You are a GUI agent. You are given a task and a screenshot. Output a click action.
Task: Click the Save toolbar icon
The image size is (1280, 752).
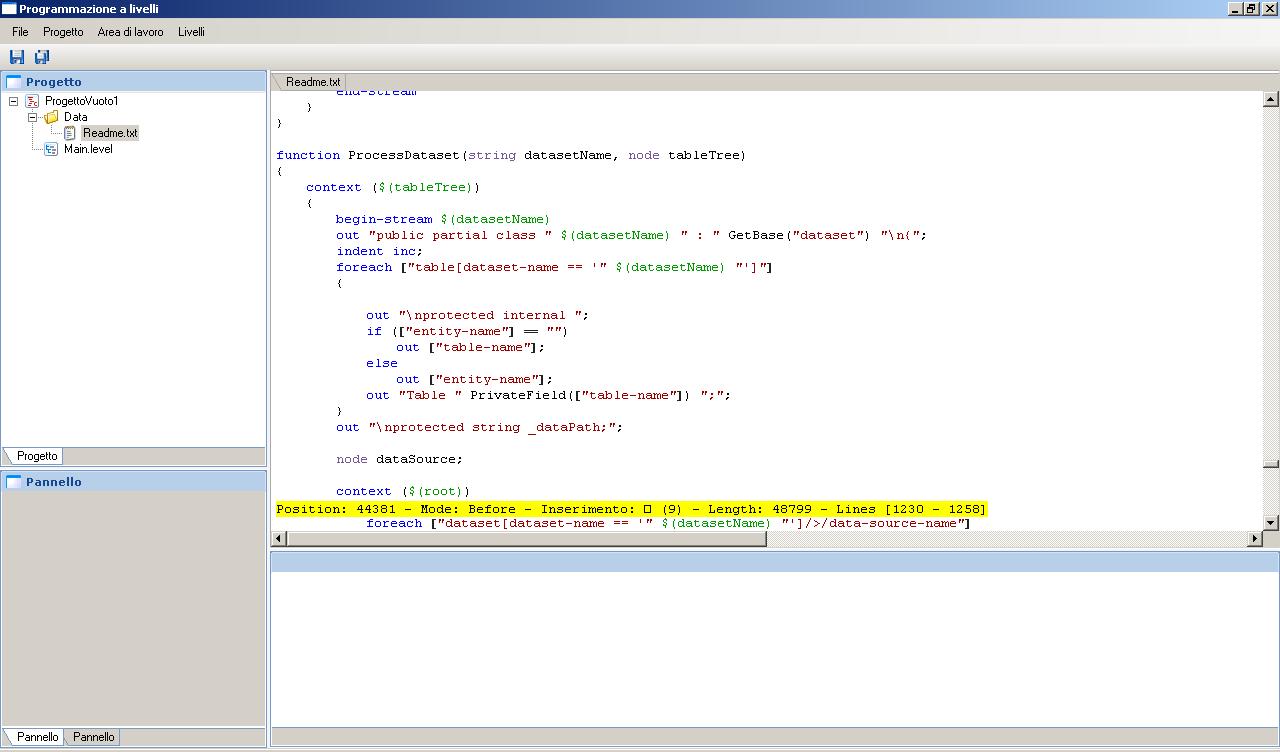[17, 57]
